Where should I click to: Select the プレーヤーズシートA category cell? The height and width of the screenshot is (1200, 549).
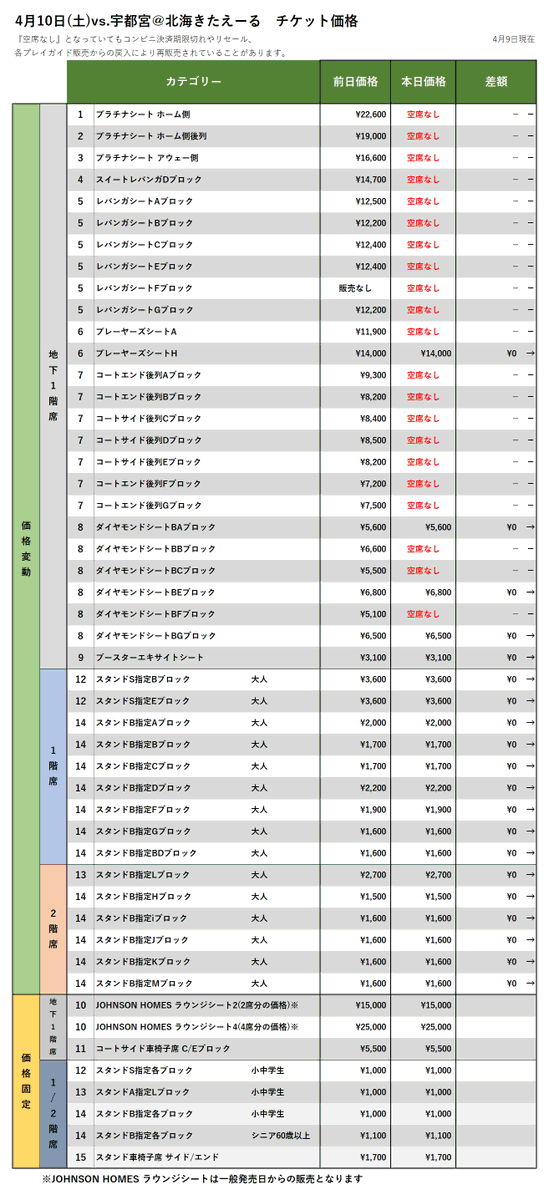207,331
